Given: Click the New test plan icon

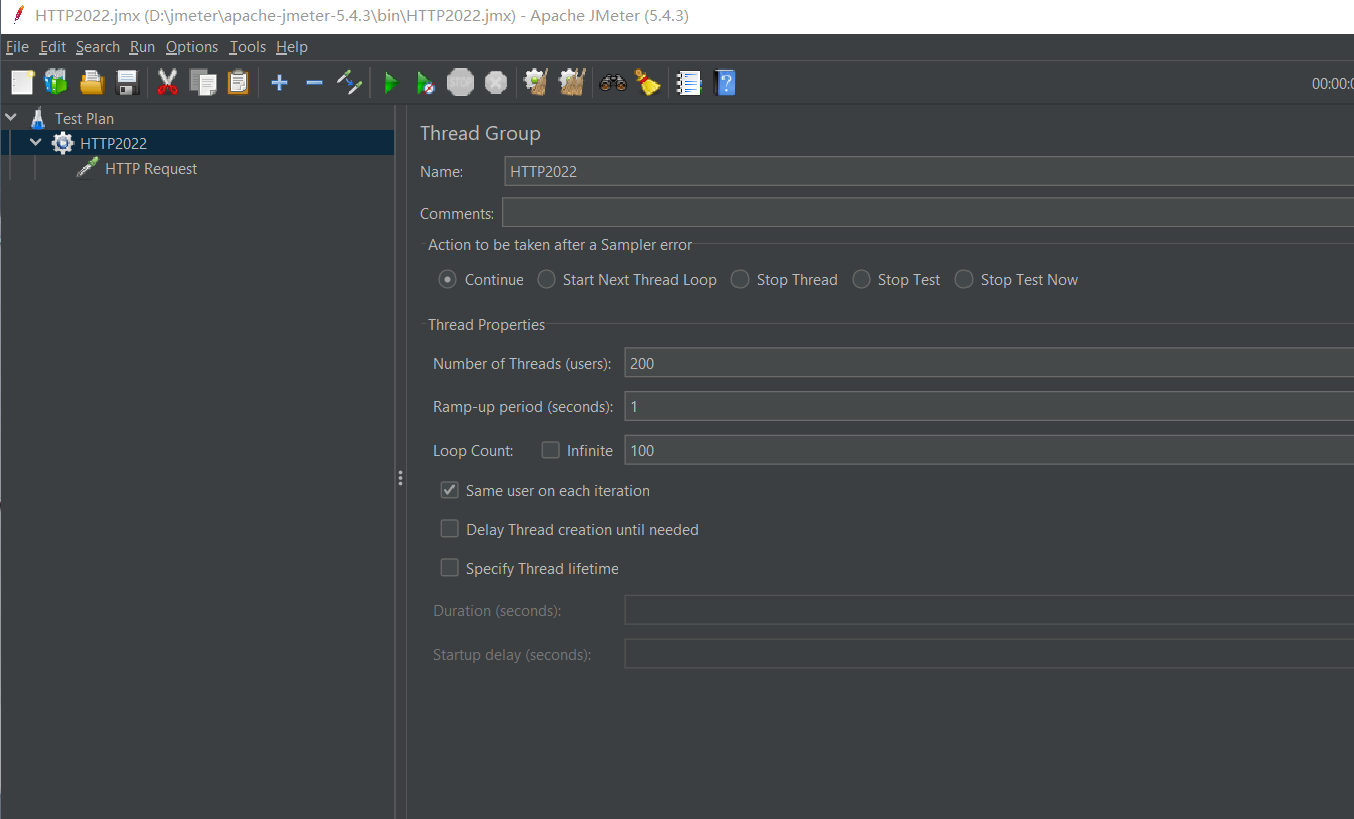Looking at the screenshot, I should pos(22,82).
